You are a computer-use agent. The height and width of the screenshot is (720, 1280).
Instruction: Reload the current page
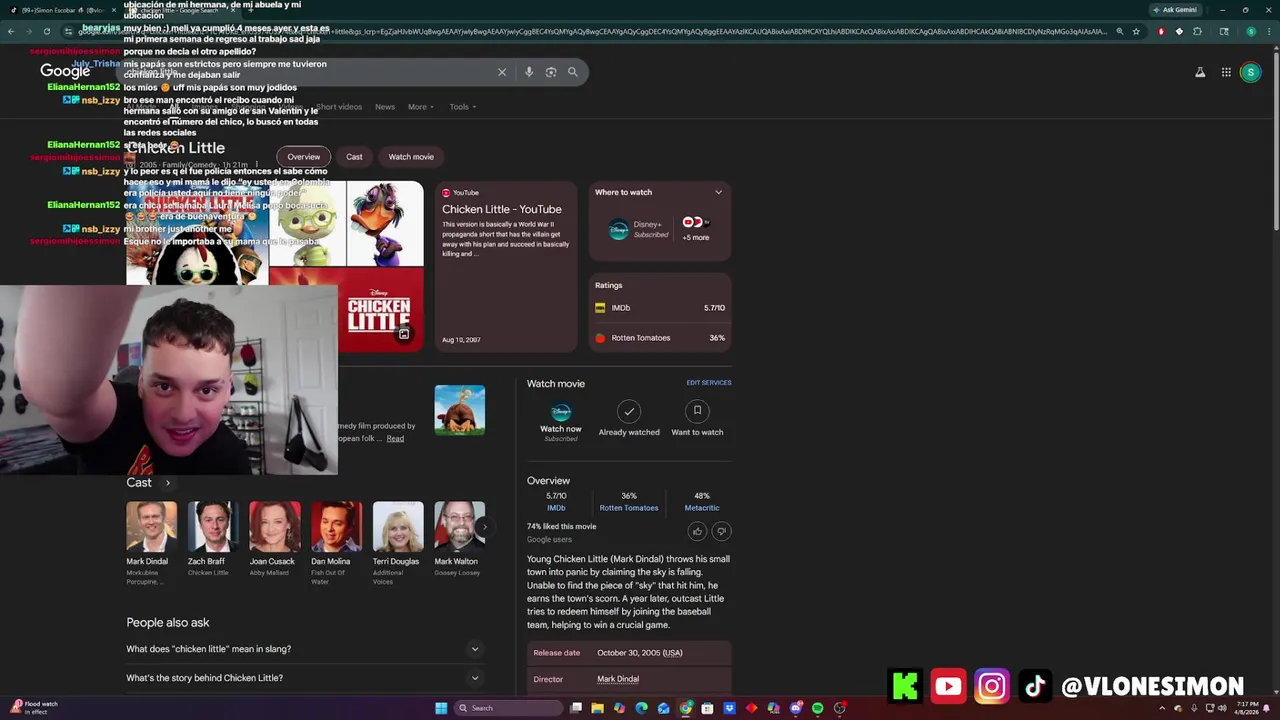46,31
